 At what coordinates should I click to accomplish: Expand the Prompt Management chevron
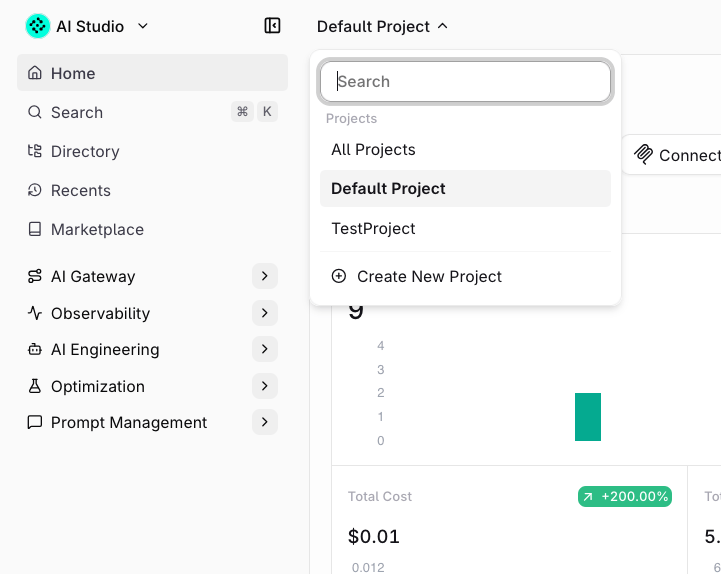[265, 422]
